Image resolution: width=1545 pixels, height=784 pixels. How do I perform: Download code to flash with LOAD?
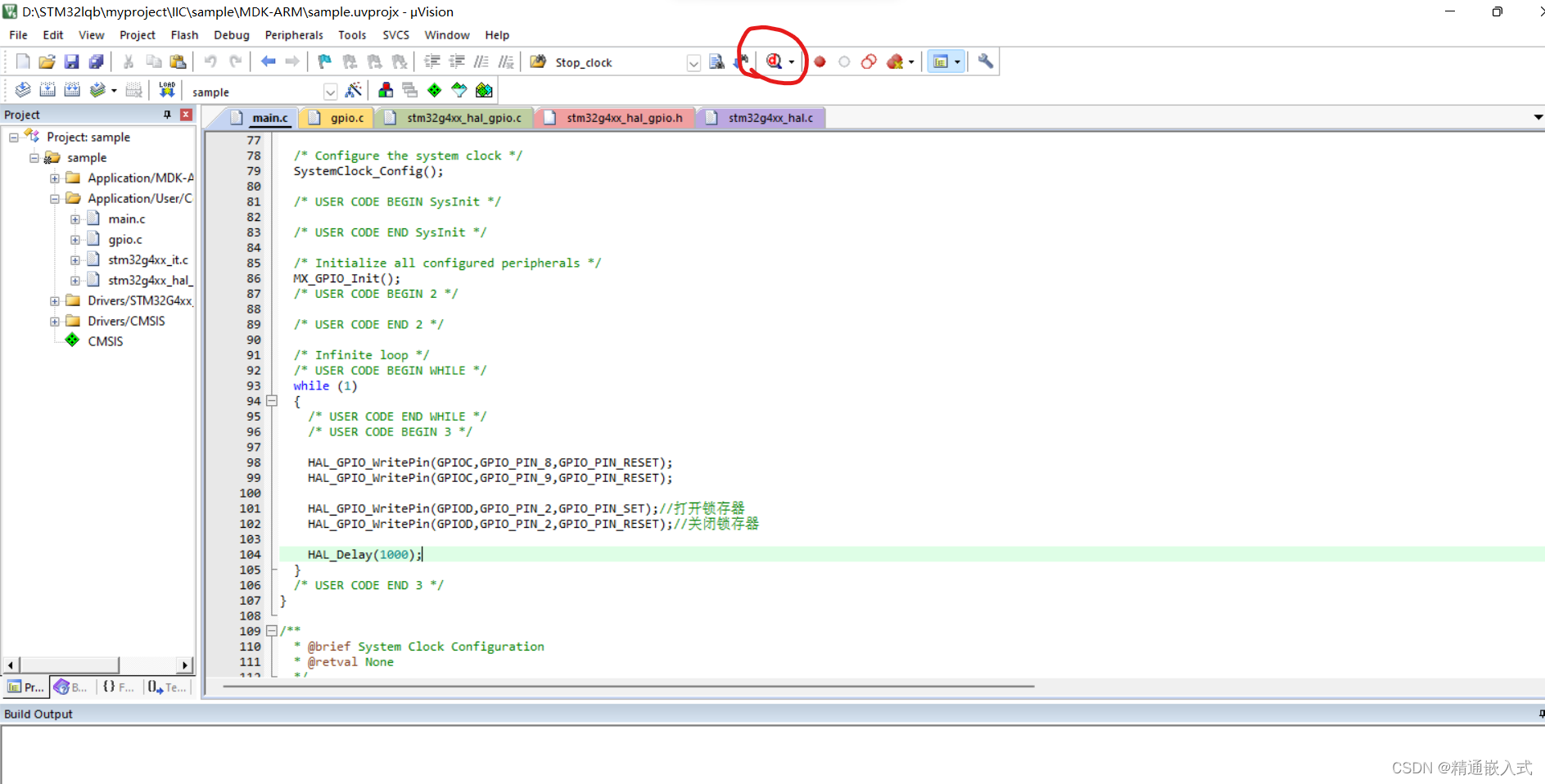click(167, 90)
